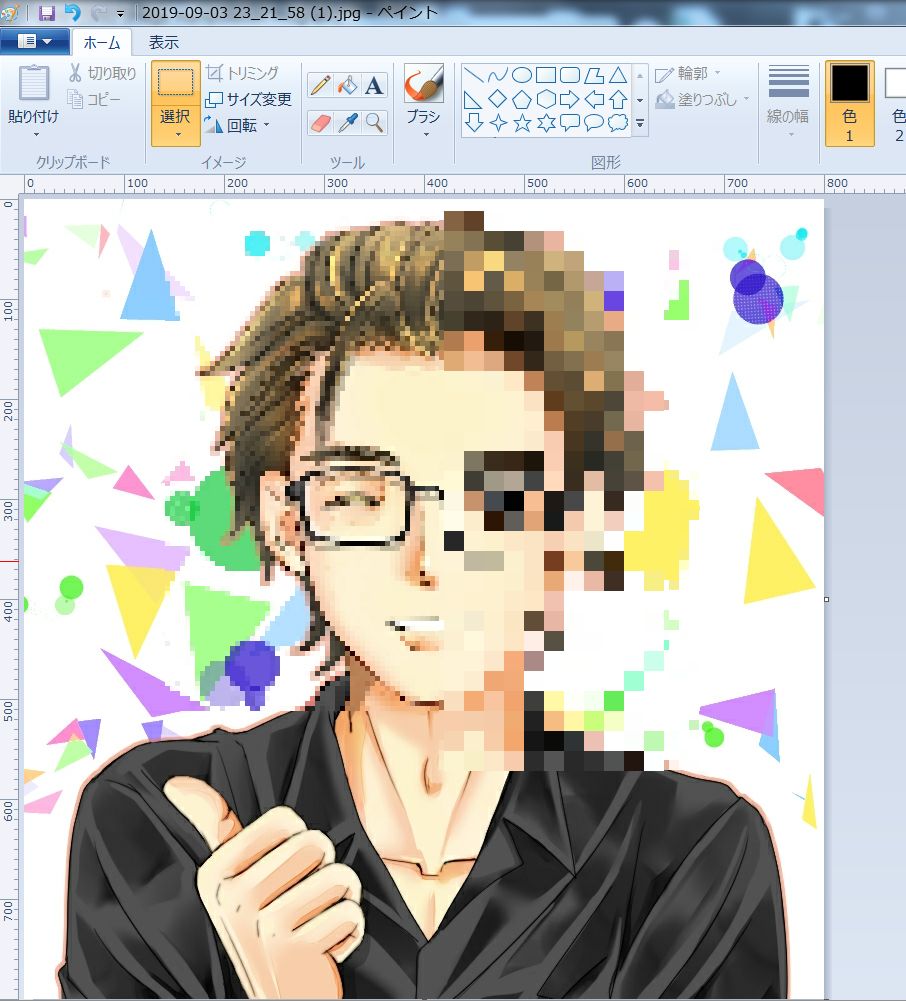Pick the Color picker eyedropper tool
Viewport: 906px width, 1001px height.
tap(347, 123)
